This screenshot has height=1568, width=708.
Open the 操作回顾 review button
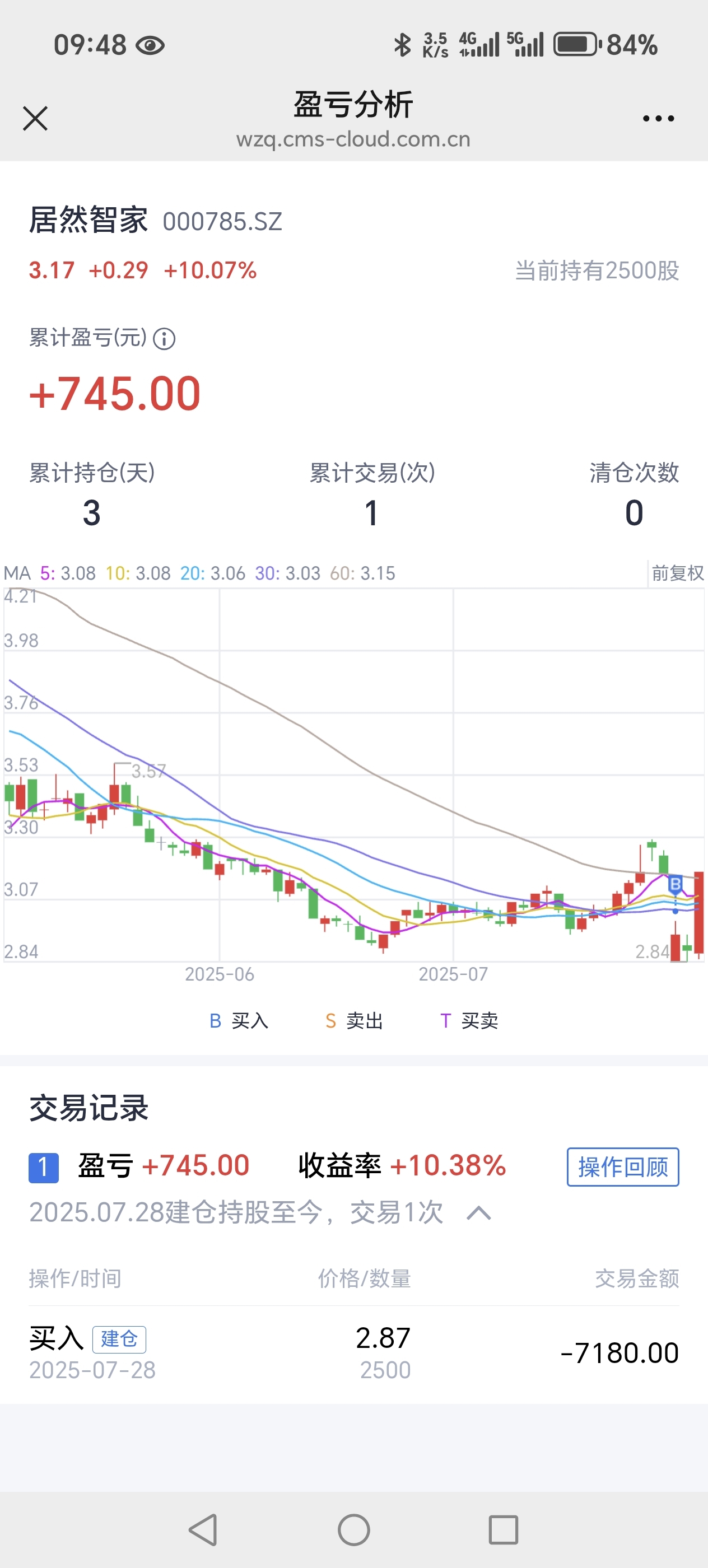pos(623,1167)
